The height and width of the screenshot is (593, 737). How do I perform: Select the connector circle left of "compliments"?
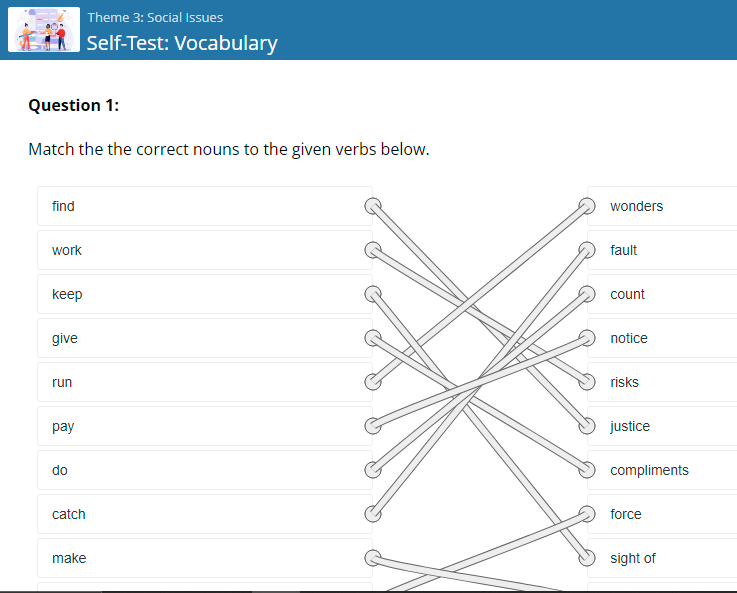point(589,470)
